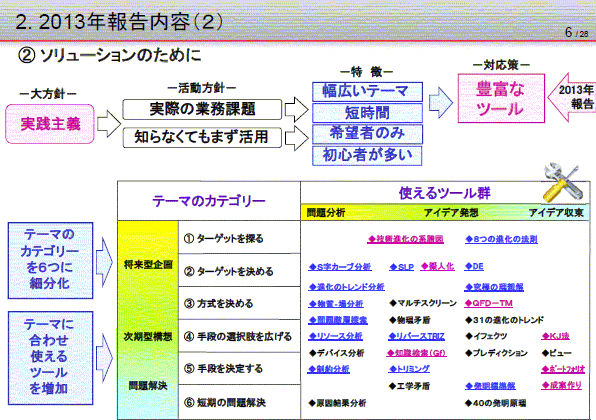The image size is (596, 420).
Task: Follow the リバースTRIZ link
Action: click(416, 336)
